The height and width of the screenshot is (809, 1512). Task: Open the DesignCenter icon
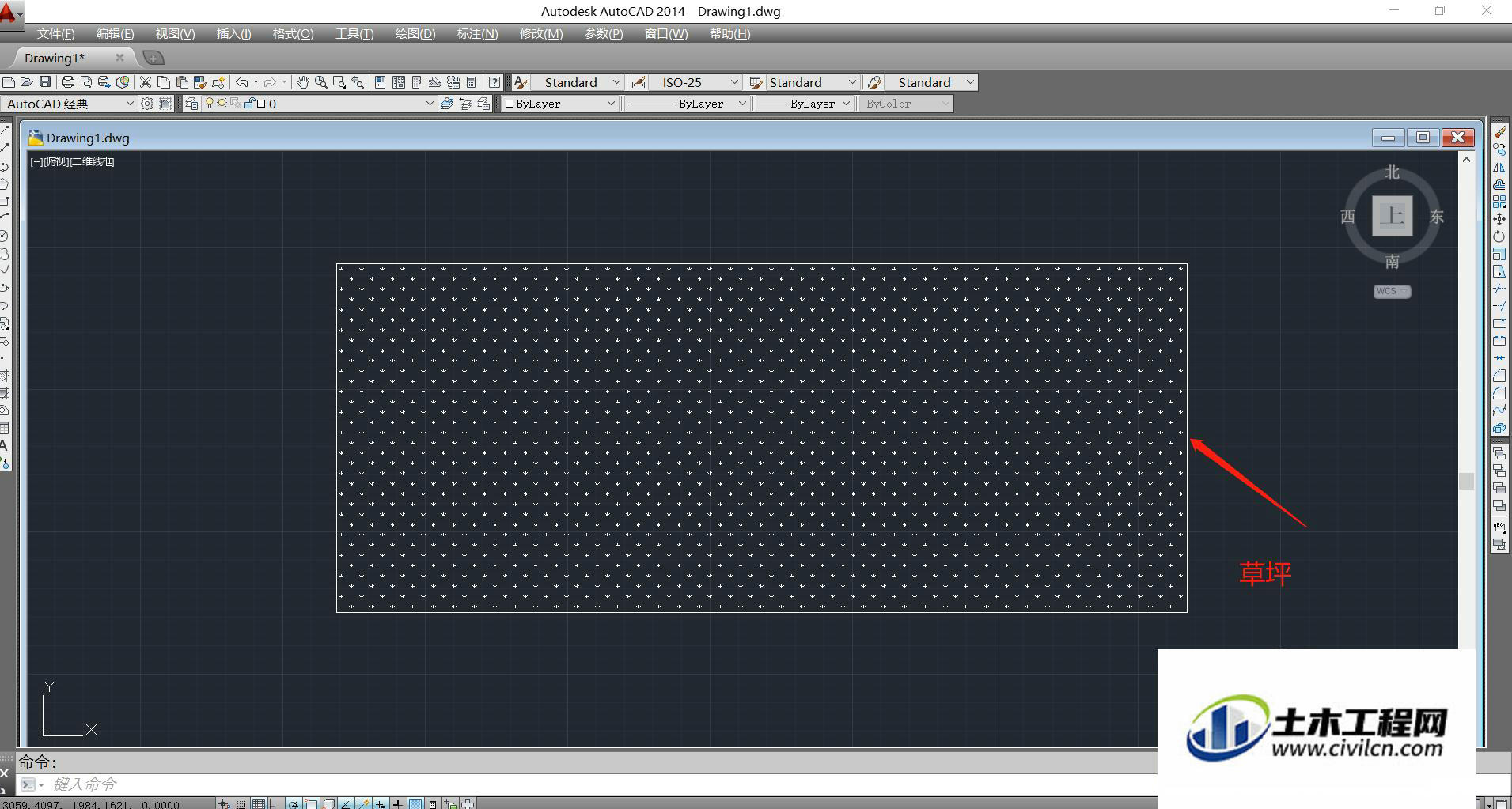(398, 82)
